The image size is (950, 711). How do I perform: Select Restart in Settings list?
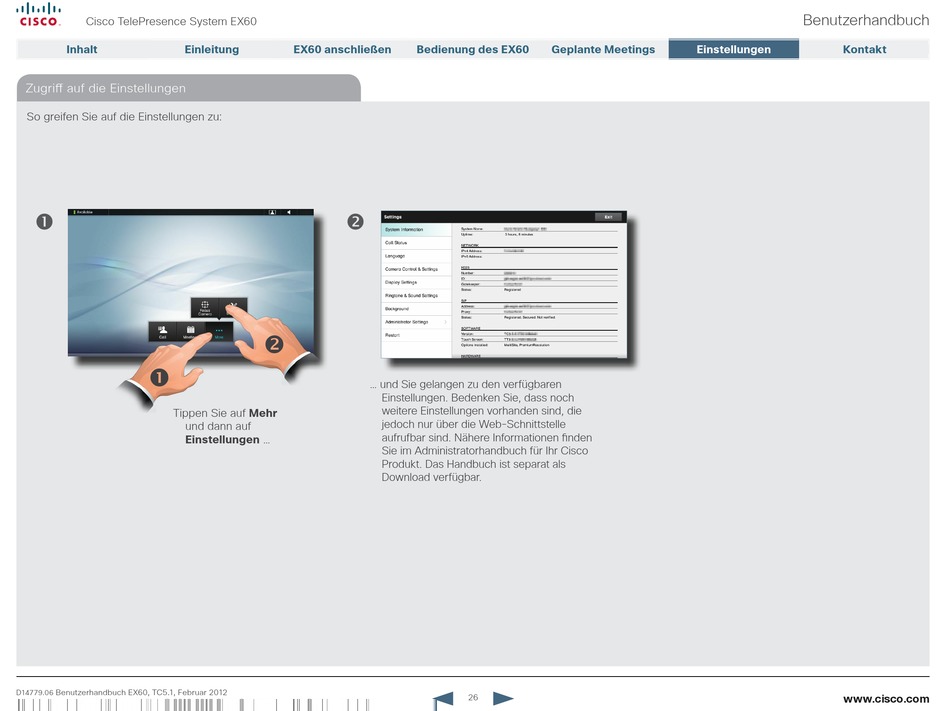pos(416,336)
